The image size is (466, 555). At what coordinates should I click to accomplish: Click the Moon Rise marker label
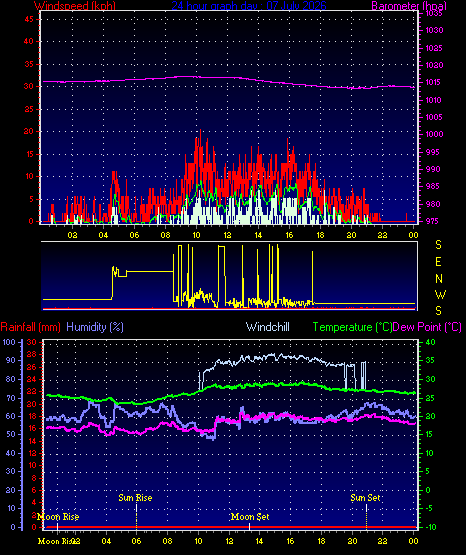click(x=58, y=517)
